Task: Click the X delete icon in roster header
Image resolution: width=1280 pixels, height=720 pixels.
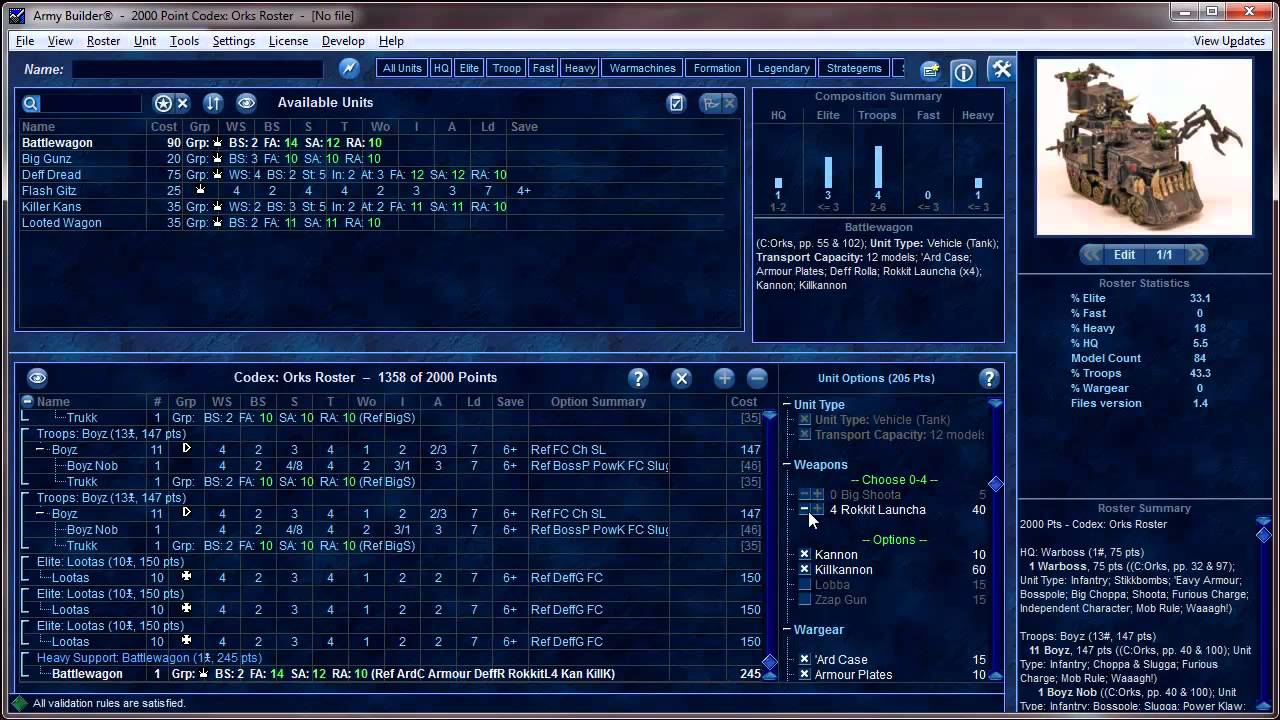Action: (681, 378)
